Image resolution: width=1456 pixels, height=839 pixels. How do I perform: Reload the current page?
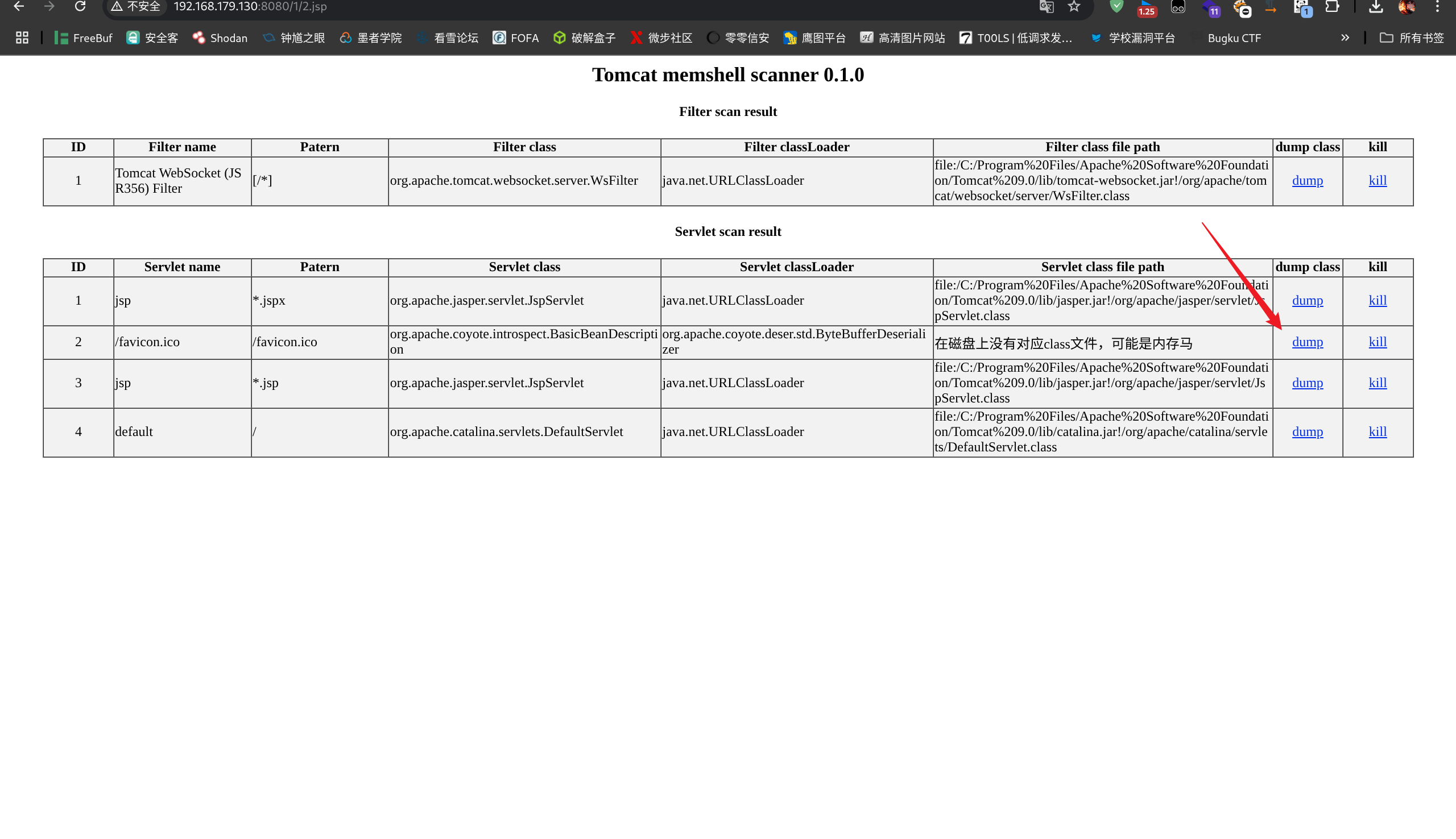[80, 6]
